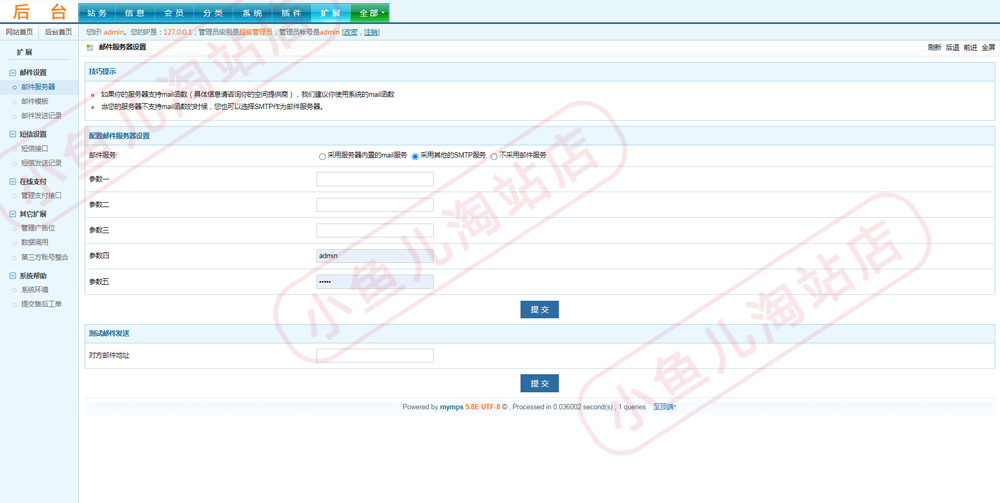The image size is (1000, 503).
Task: Open the 插件 top menu
Action: 291,13
